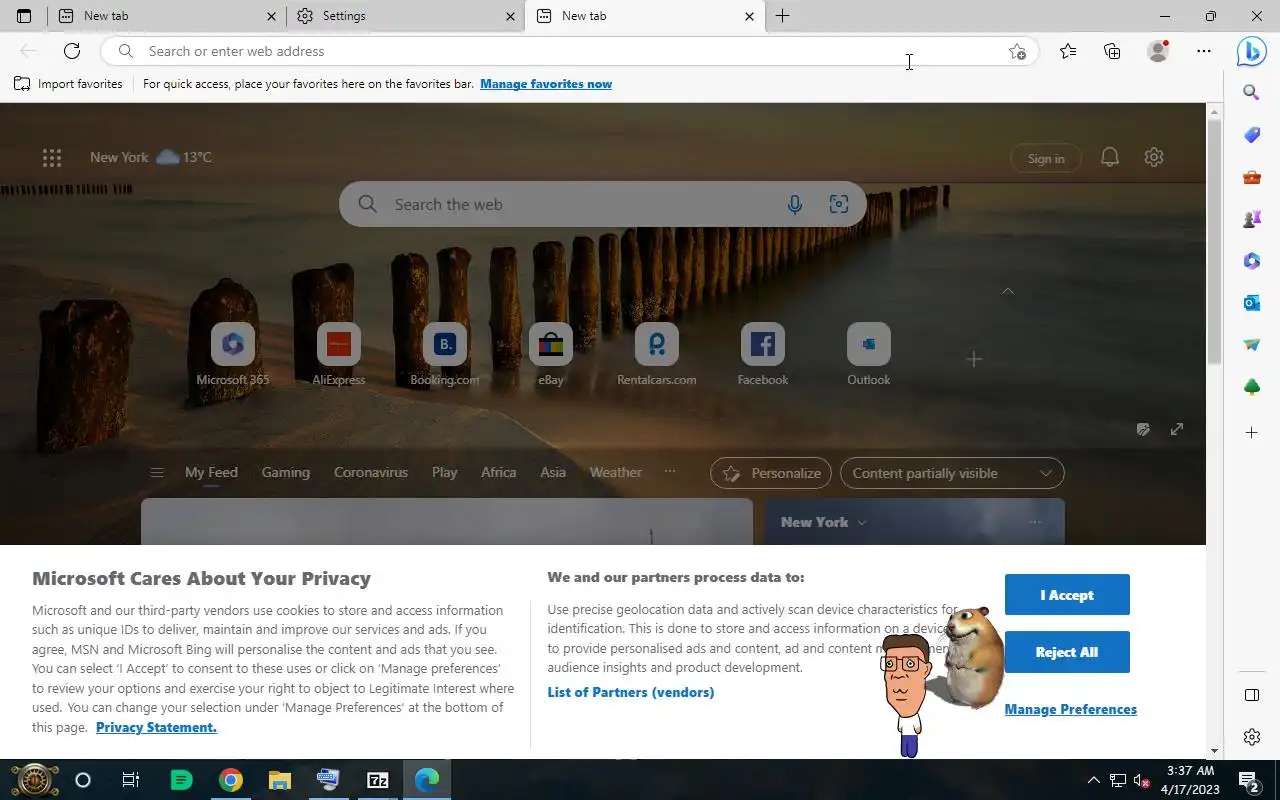Screen dimensions: 1280x800
Task: Focus the Search the web box
Action: tap(602, 204)
